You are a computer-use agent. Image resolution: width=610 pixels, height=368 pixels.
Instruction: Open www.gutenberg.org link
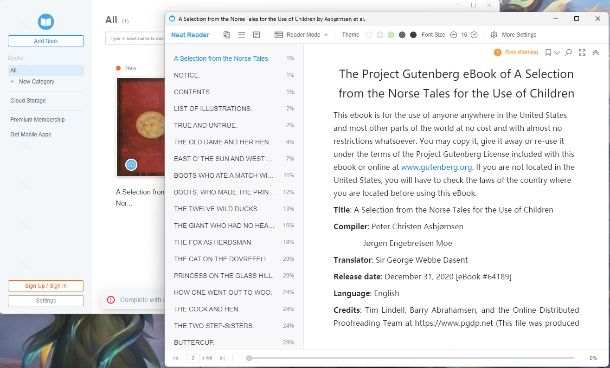pyautogui.click(x=436, y=167)
